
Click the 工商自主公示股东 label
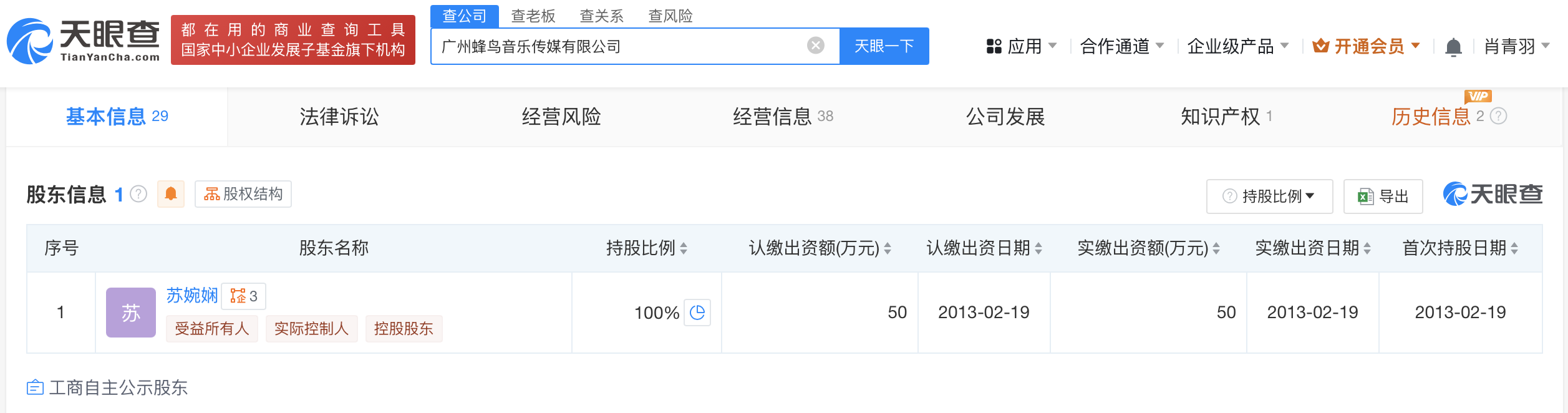(118, 387)
